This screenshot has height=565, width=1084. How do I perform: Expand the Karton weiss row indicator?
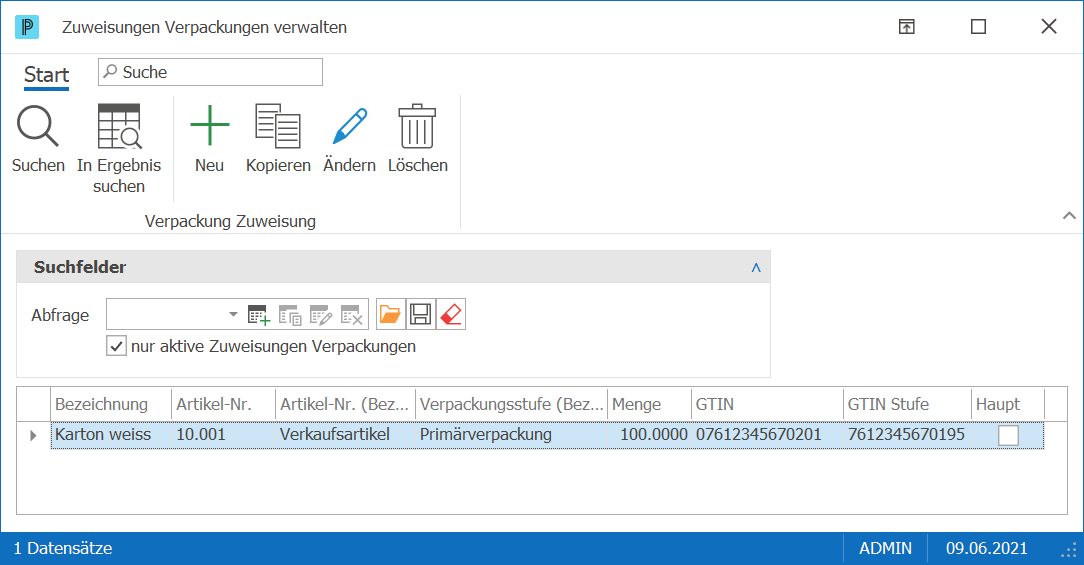(x=33, y=435)
